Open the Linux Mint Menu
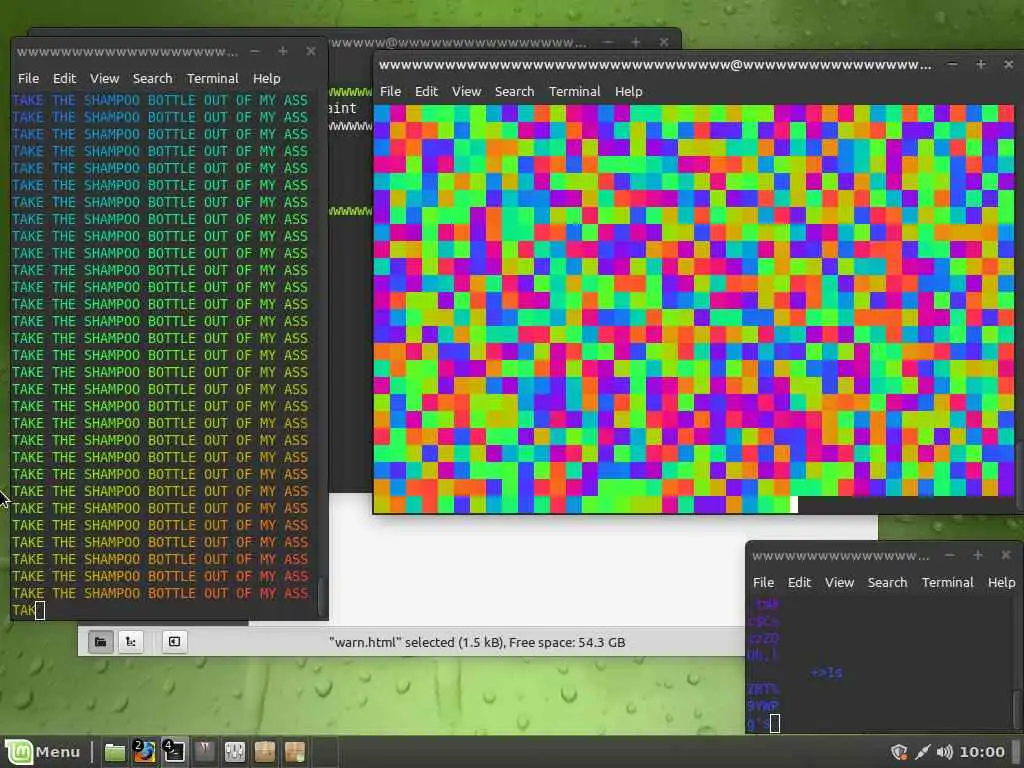The image size is (1024, 768). tap(43, 752)
